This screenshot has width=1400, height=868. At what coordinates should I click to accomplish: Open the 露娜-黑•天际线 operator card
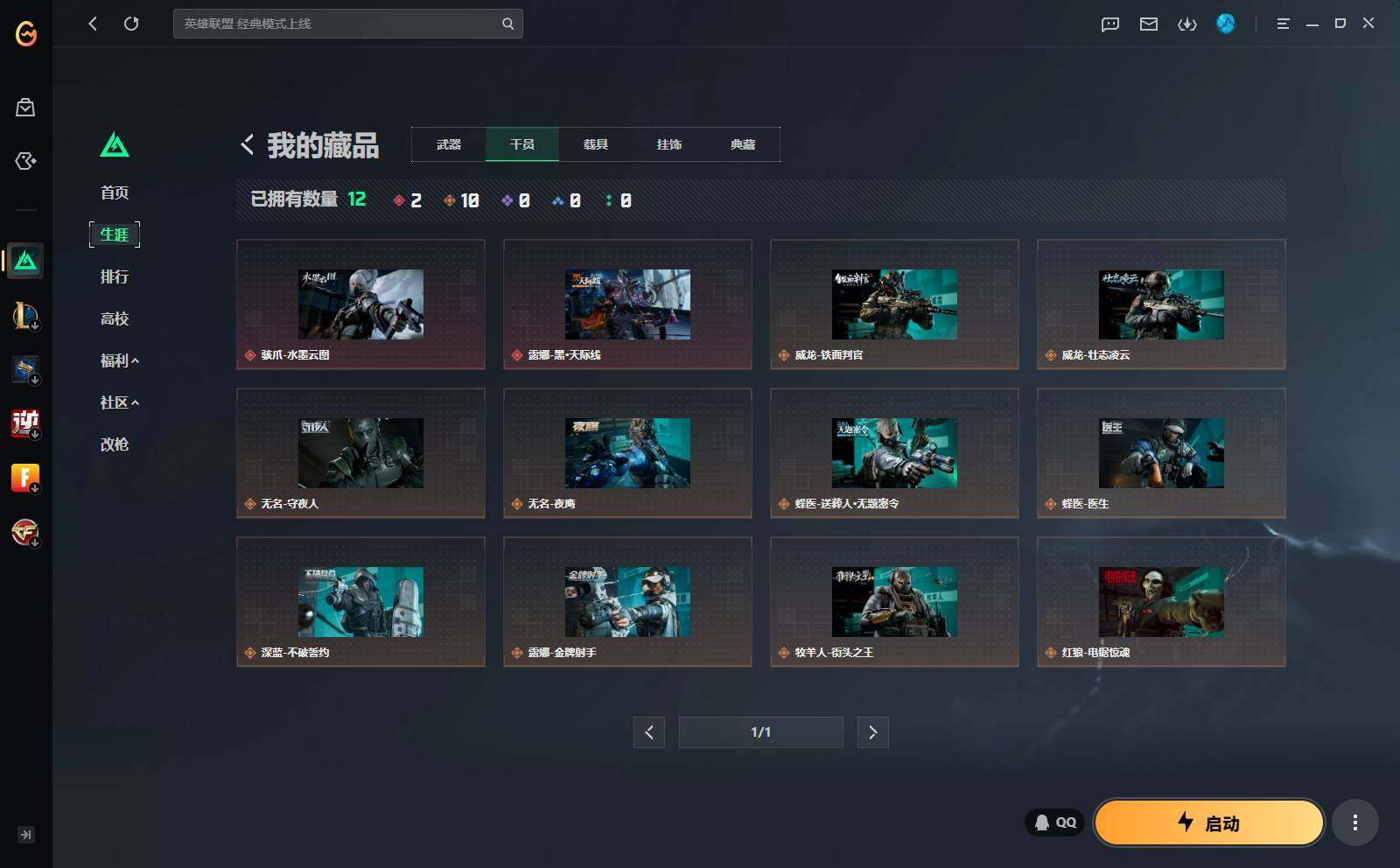[x=627, y=304]
